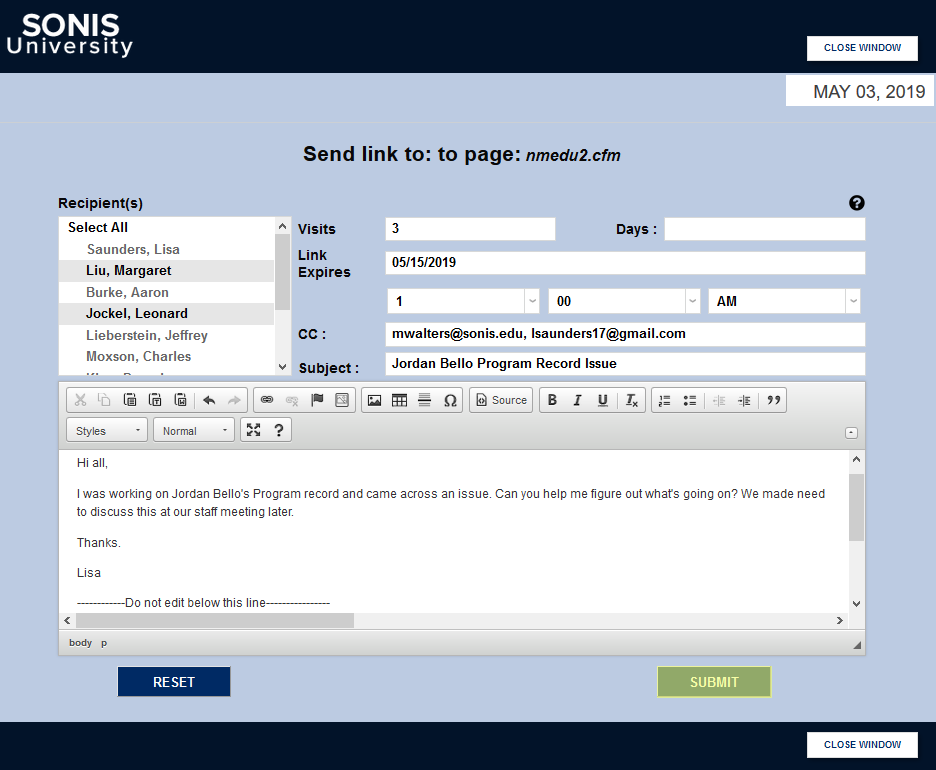Open the Styles dropdown
This screenshot has width=936, height=770.
coord(107,430)
